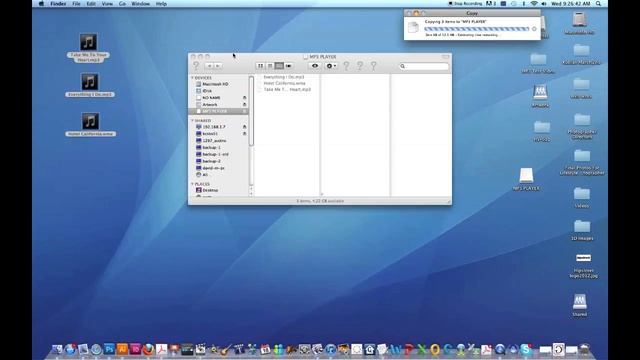This screenshot has height=360, width=640.
Task: Open the Trash in the Dock
Action: (585, 349)
